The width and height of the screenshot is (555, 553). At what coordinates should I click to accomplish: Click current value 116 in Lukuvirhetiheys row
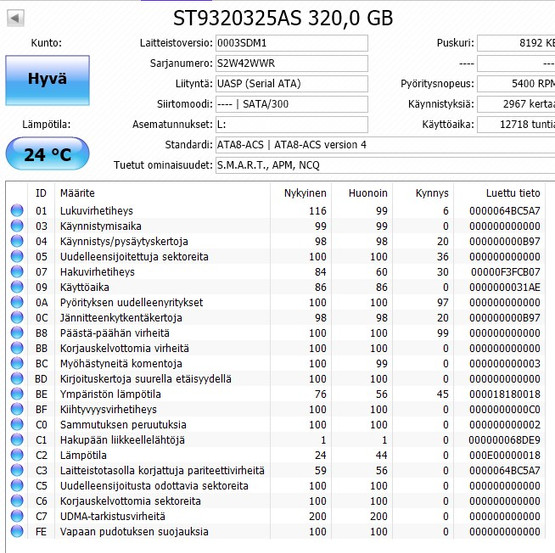coord(317,211)
